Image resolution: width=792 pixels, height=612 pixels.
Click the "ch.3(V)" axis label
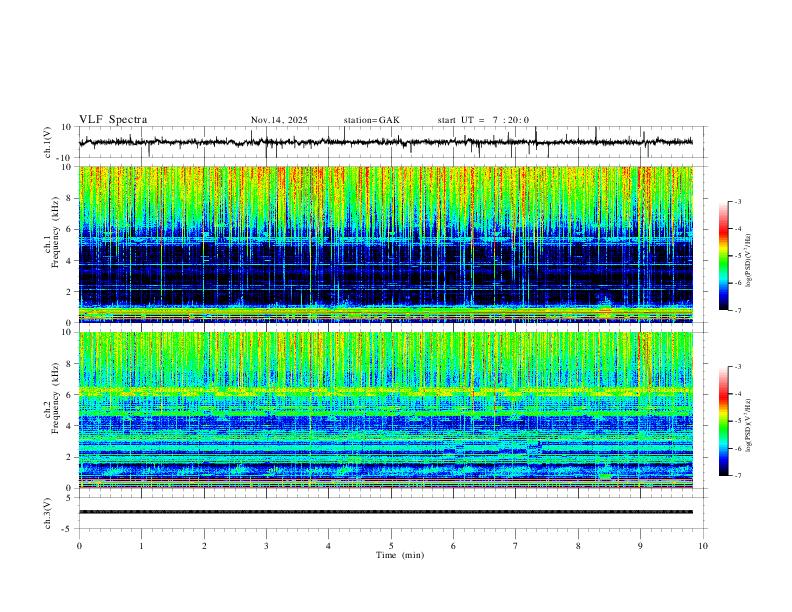48,513
